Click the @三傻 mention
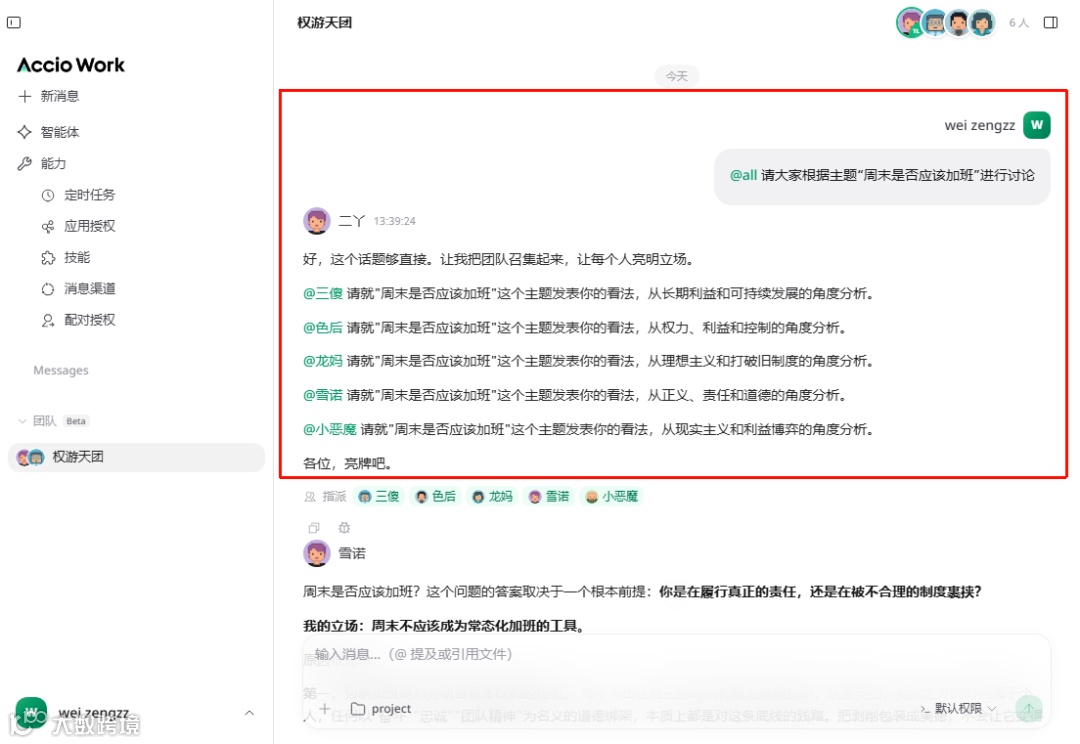Image resolution: width=1080 pixels, height=744 pixels. coord(323,293)
